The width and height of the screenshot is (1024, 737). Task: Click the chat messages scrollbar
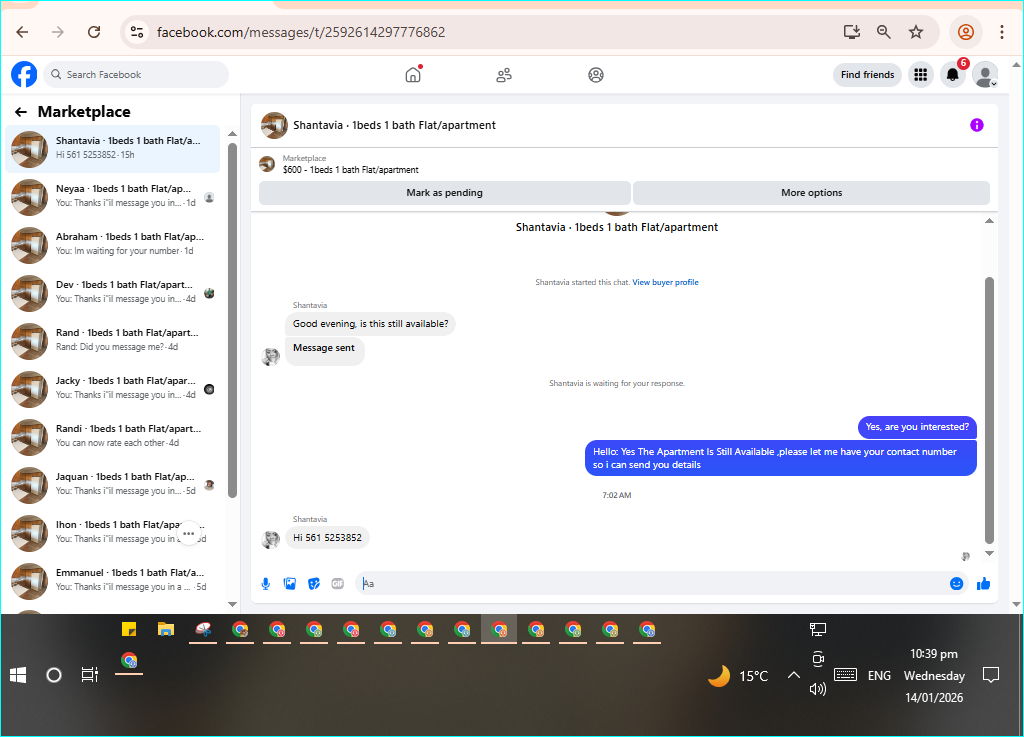click(x=989, y=410)
